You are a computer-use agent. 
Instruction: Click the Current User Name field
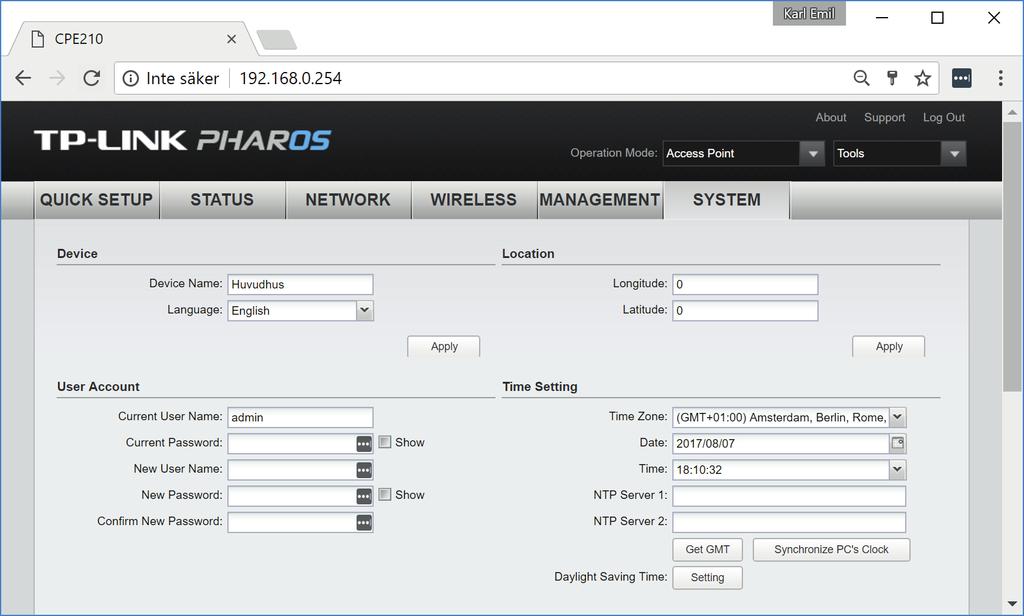coord(300,417)
